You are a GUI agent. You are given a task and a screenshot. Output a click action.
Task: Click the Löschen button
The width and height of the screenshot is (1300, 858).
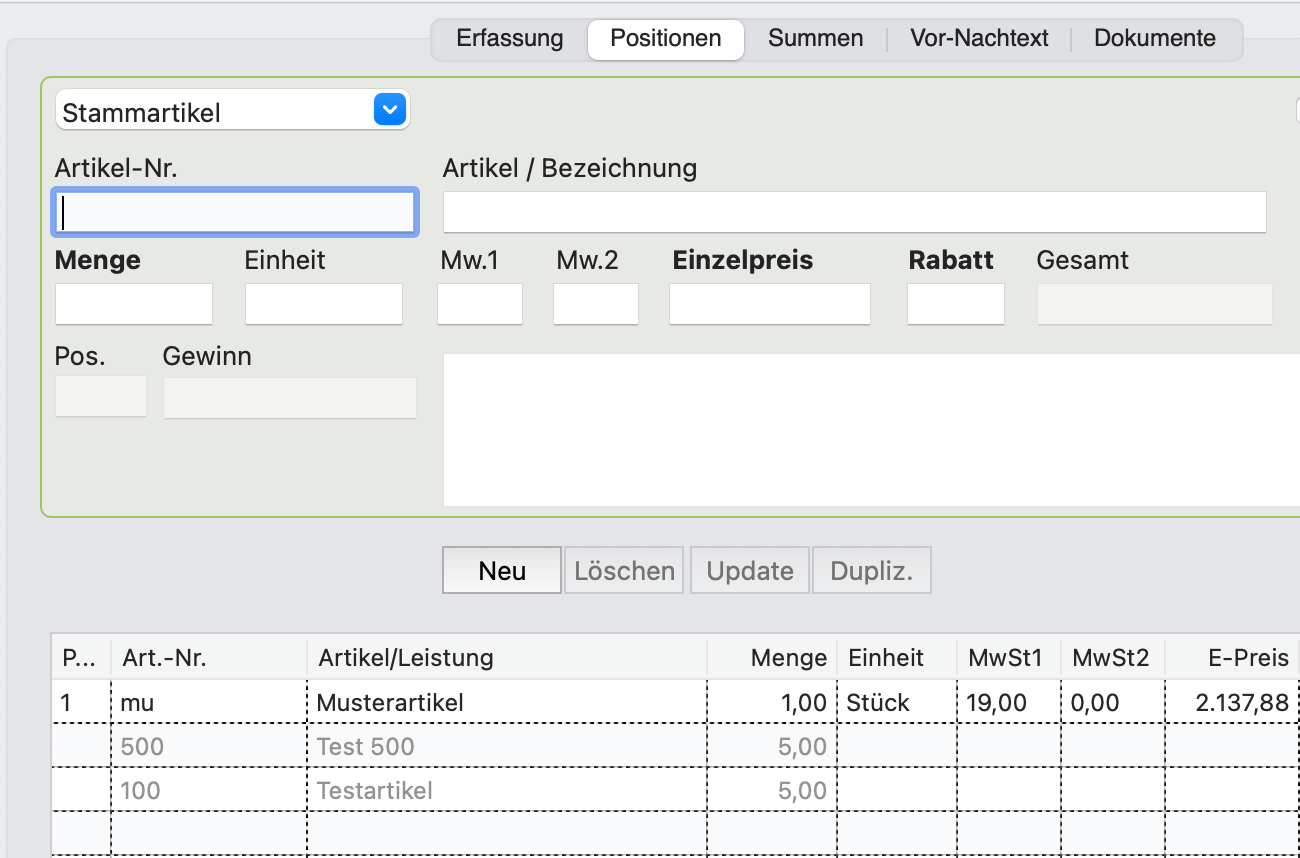[623, 570]
